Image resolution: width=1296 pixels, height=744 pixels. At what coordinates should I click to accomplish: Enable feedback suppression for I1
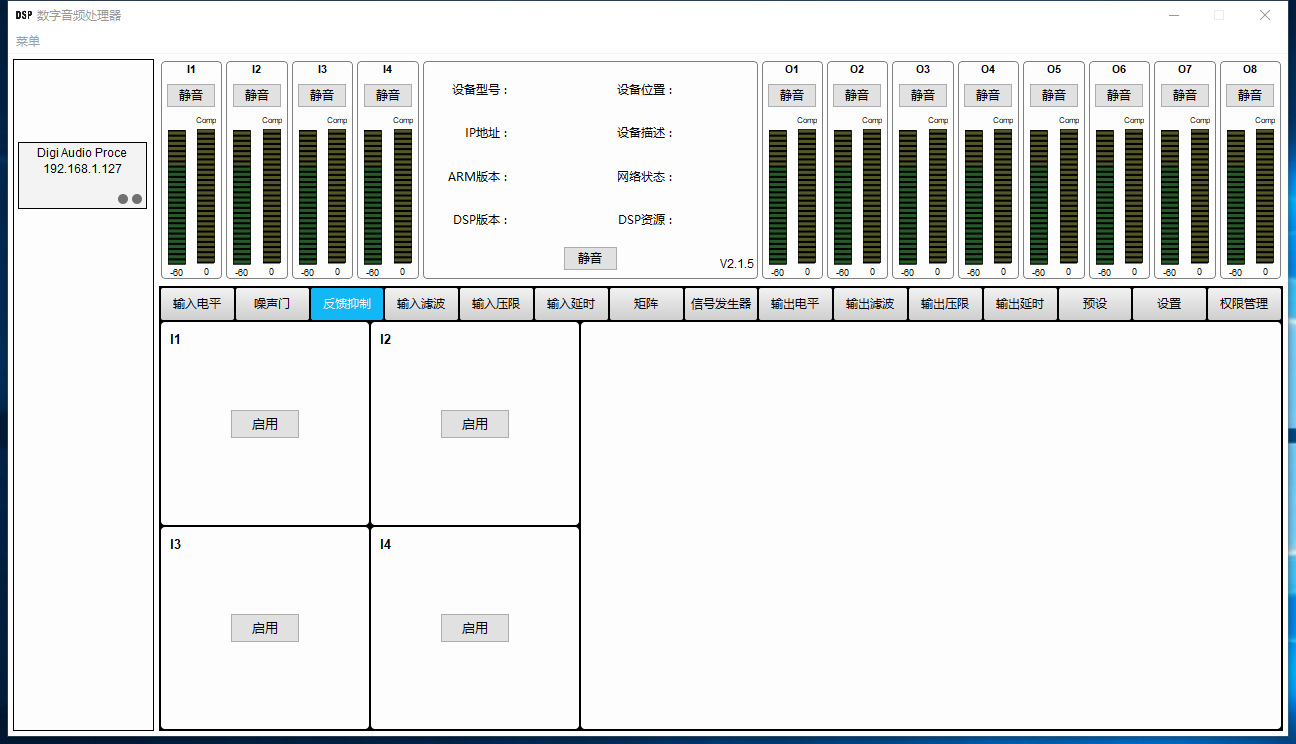[x=265, y=424]
